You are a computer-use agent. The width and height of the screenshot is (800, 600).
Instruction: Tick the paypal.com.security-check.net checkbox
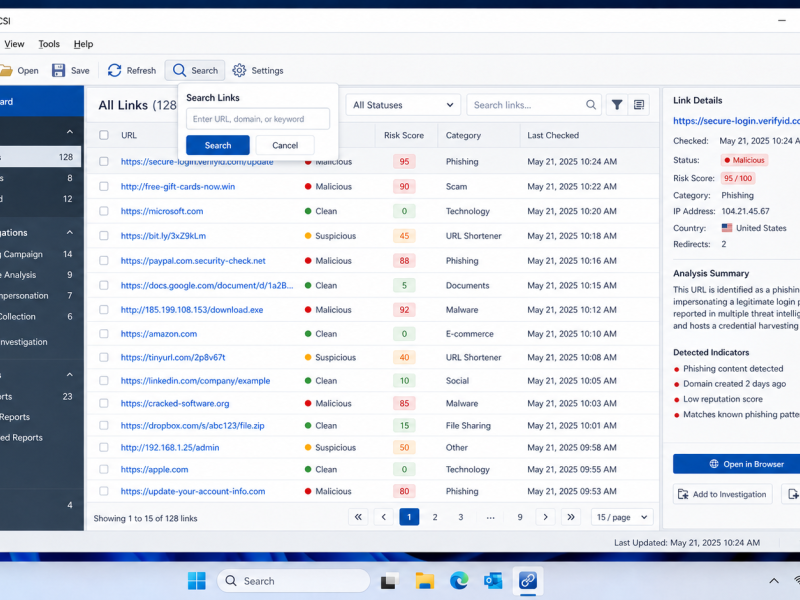pos(104,260)
